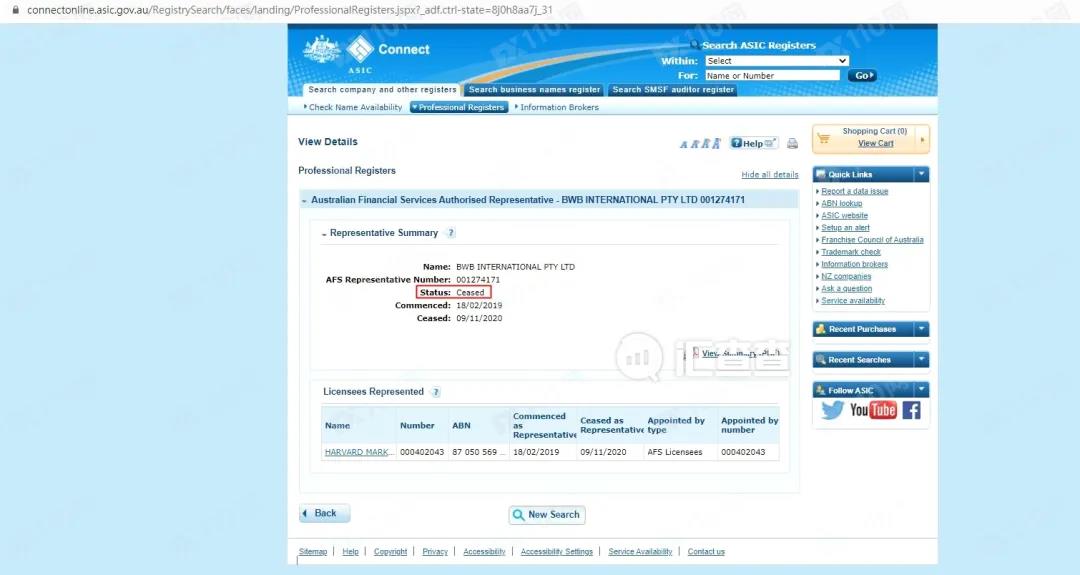Open the Twitter follow icon
This screenshot has width=1080, height=575.
(832, 410)
